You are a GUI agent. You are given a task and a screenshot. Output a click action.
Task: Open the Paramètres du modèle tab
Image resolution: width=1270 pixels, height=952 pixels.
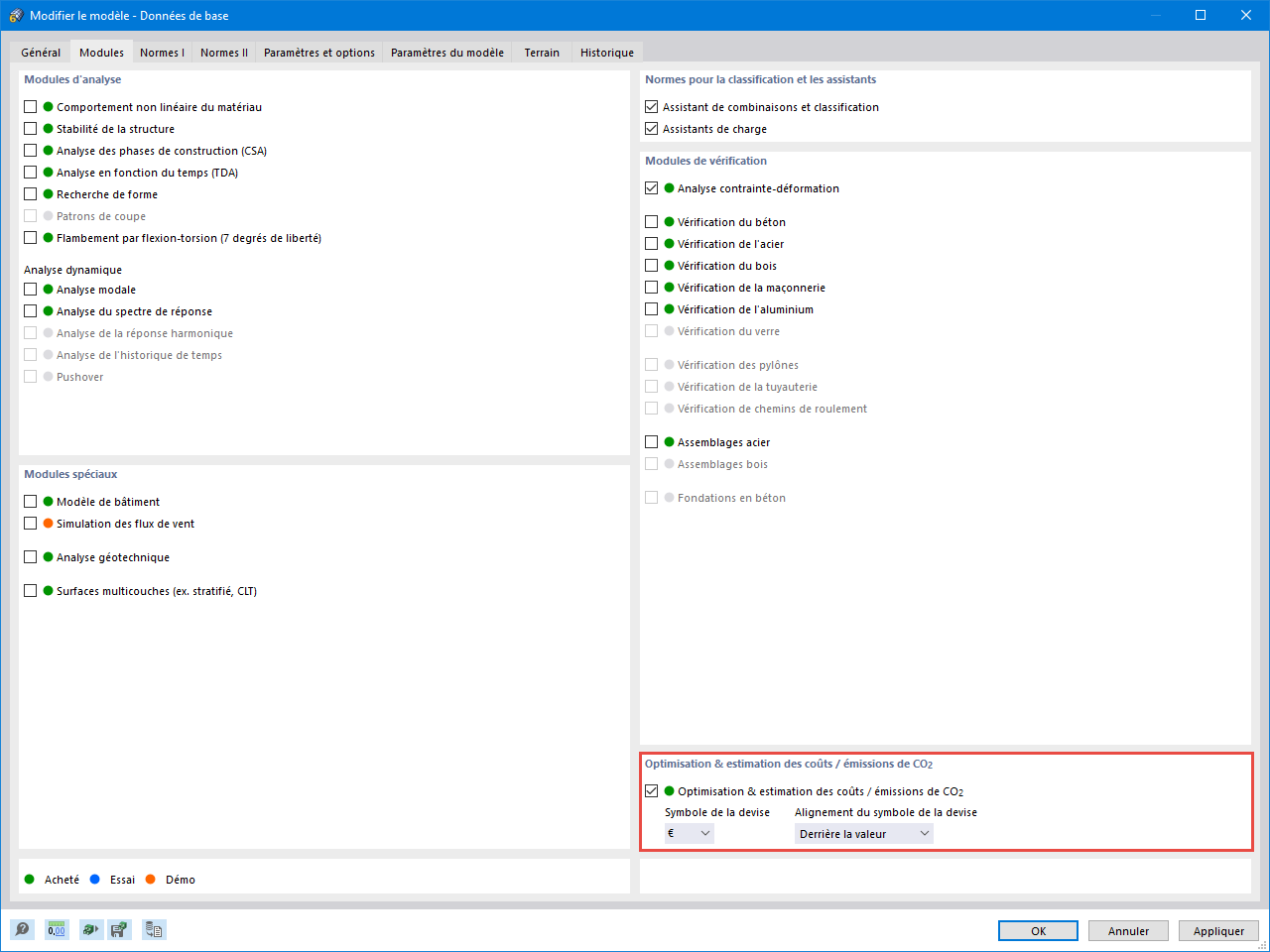click(x=447, y=53)
